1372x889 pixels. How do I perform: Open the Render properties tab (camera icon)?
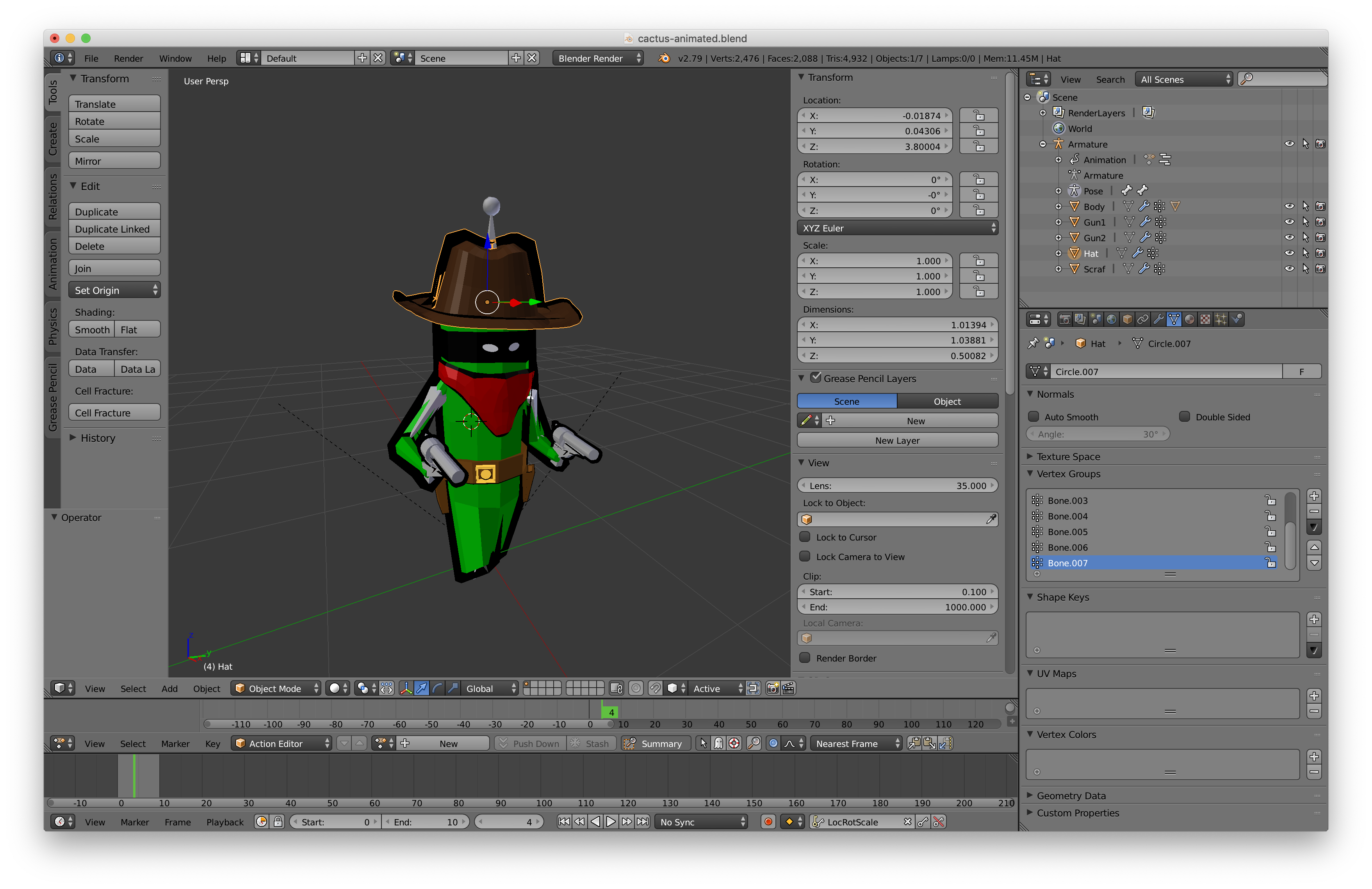tap(1065, 319)
